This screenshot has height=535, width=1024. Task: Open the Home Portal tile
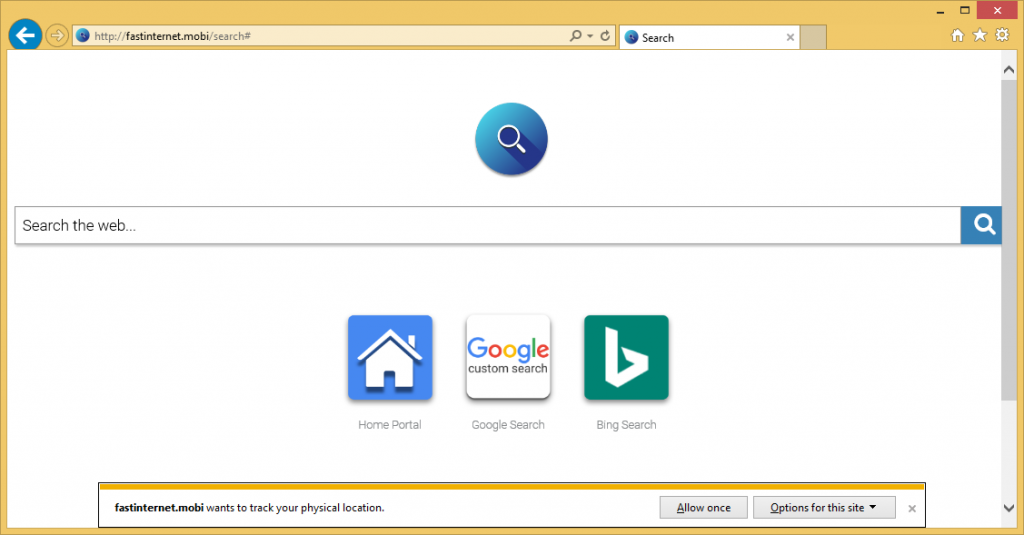[390, 358]
